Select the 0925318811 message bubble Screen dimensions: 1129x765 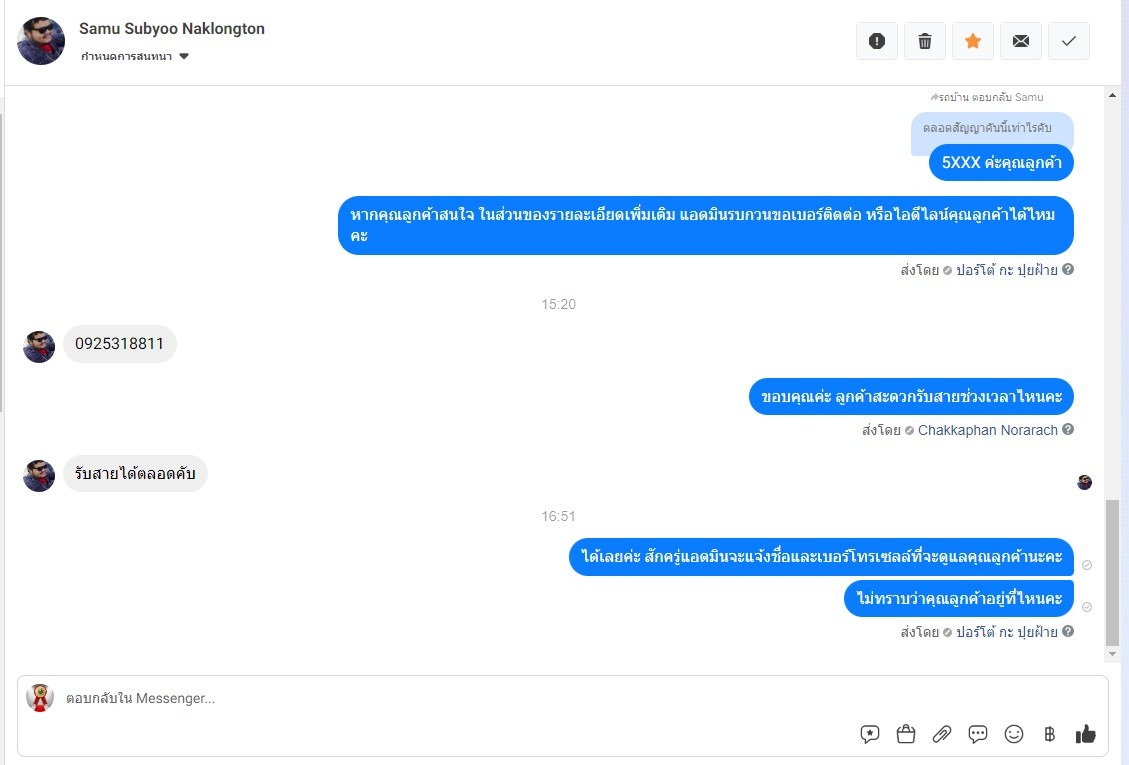[120, 344]
